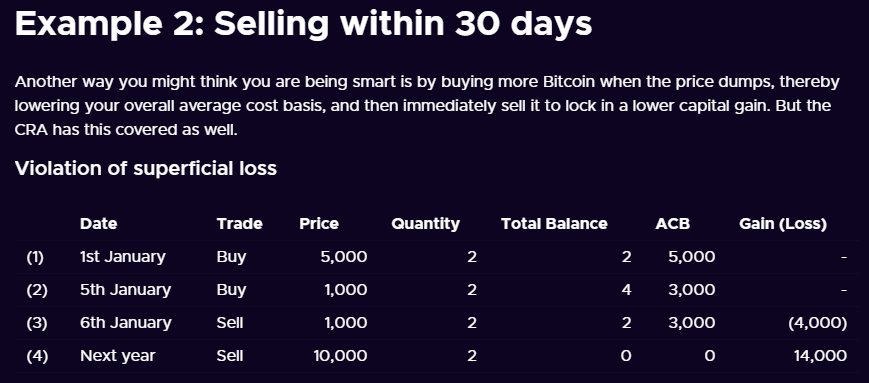This screenshot has width=869, height=383.
Task: Click the 10,000 price cell
Action: coord(340,356)
